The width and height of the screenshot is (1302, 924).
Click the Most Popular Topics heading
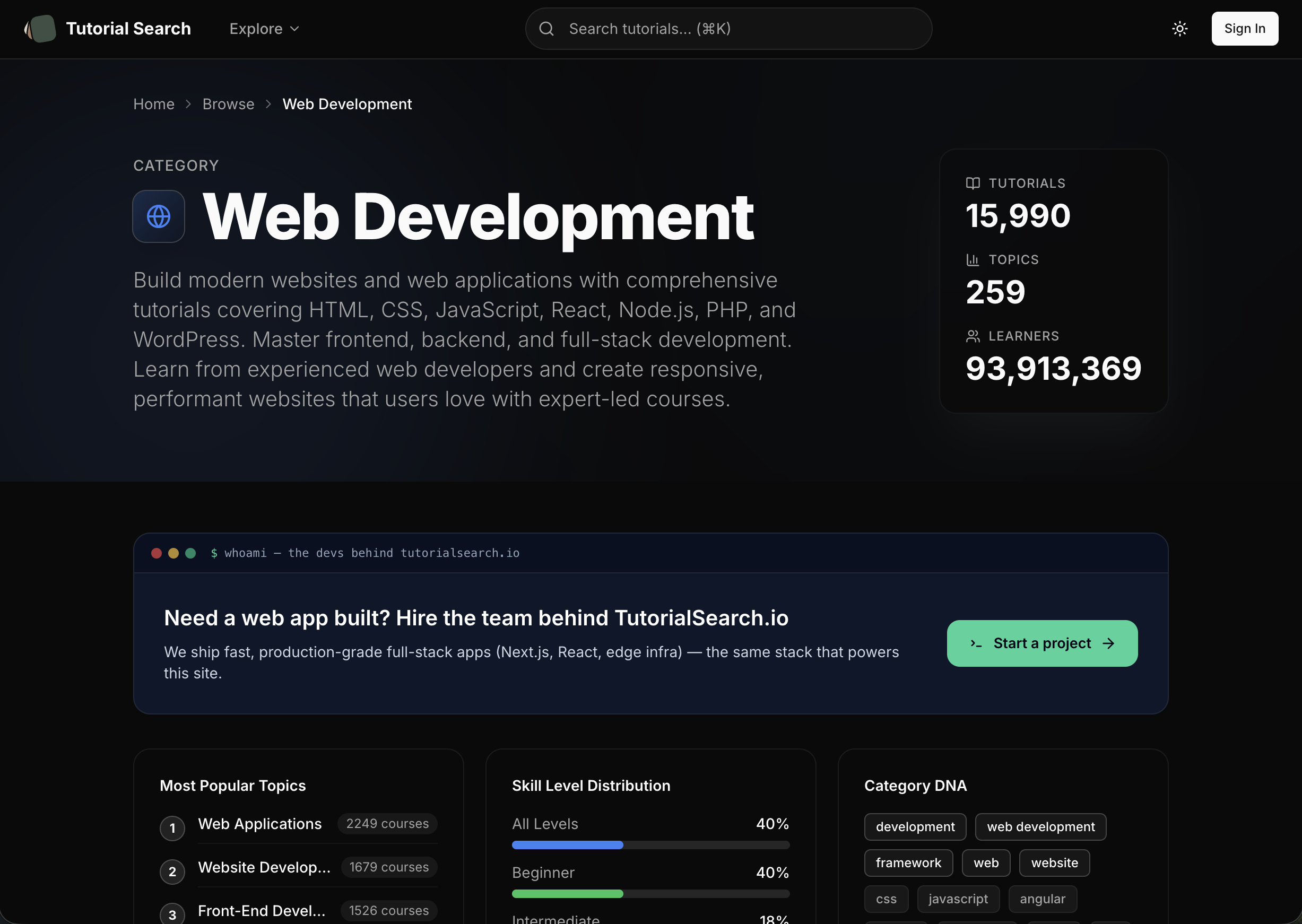coord(233,786)
